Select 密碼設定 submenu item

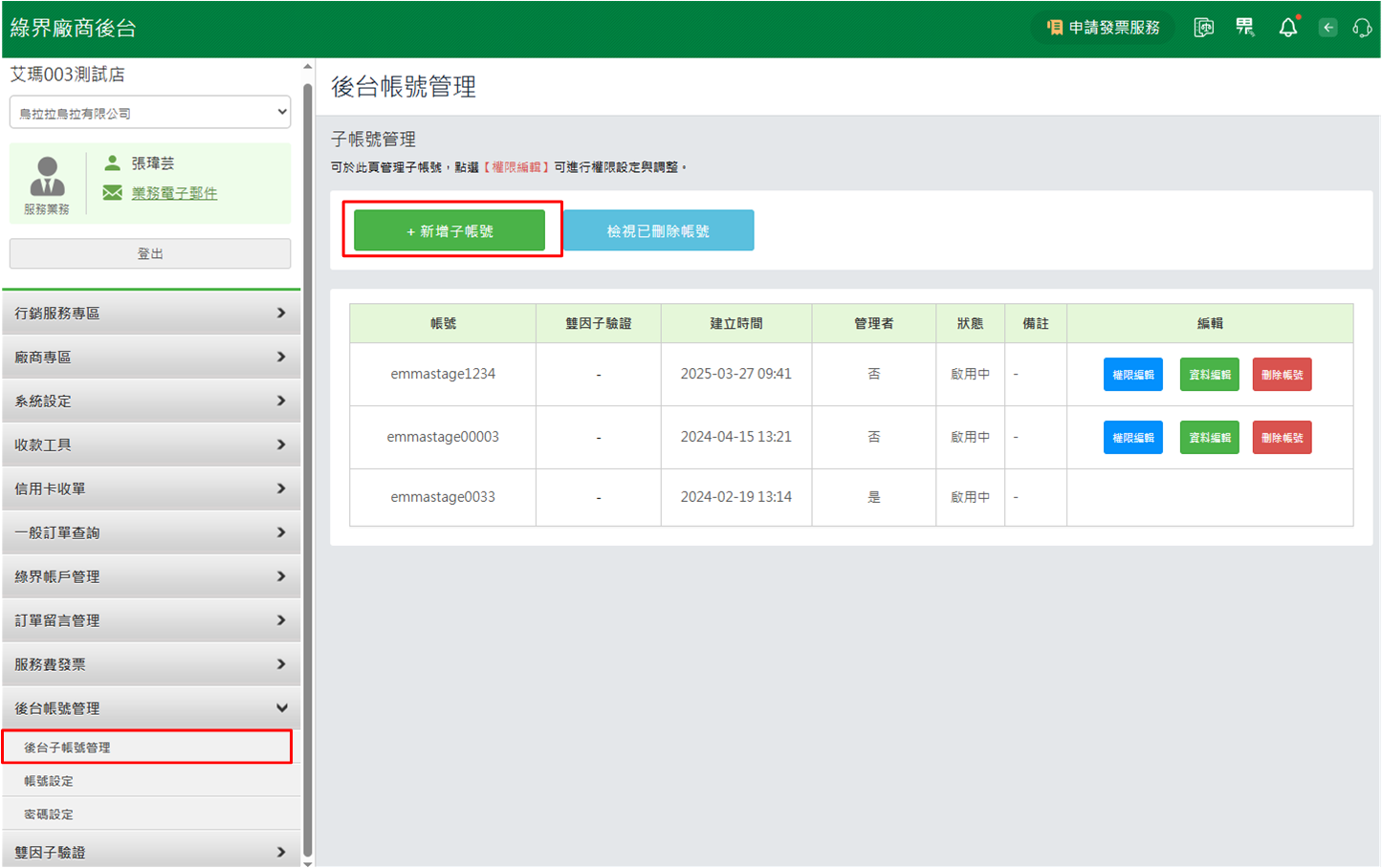[151, 814]
